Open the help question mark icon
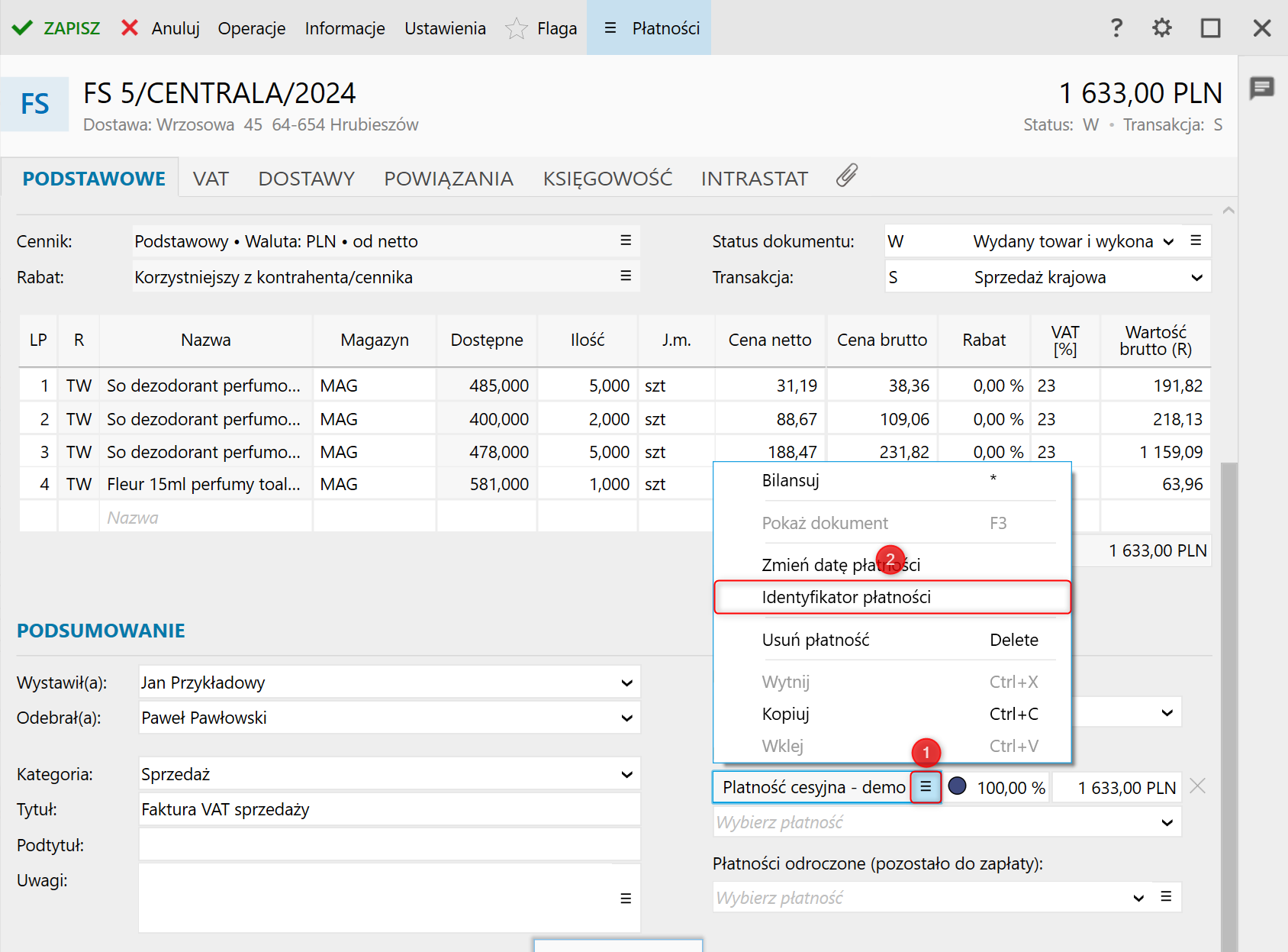 [x=1116, y=28]
